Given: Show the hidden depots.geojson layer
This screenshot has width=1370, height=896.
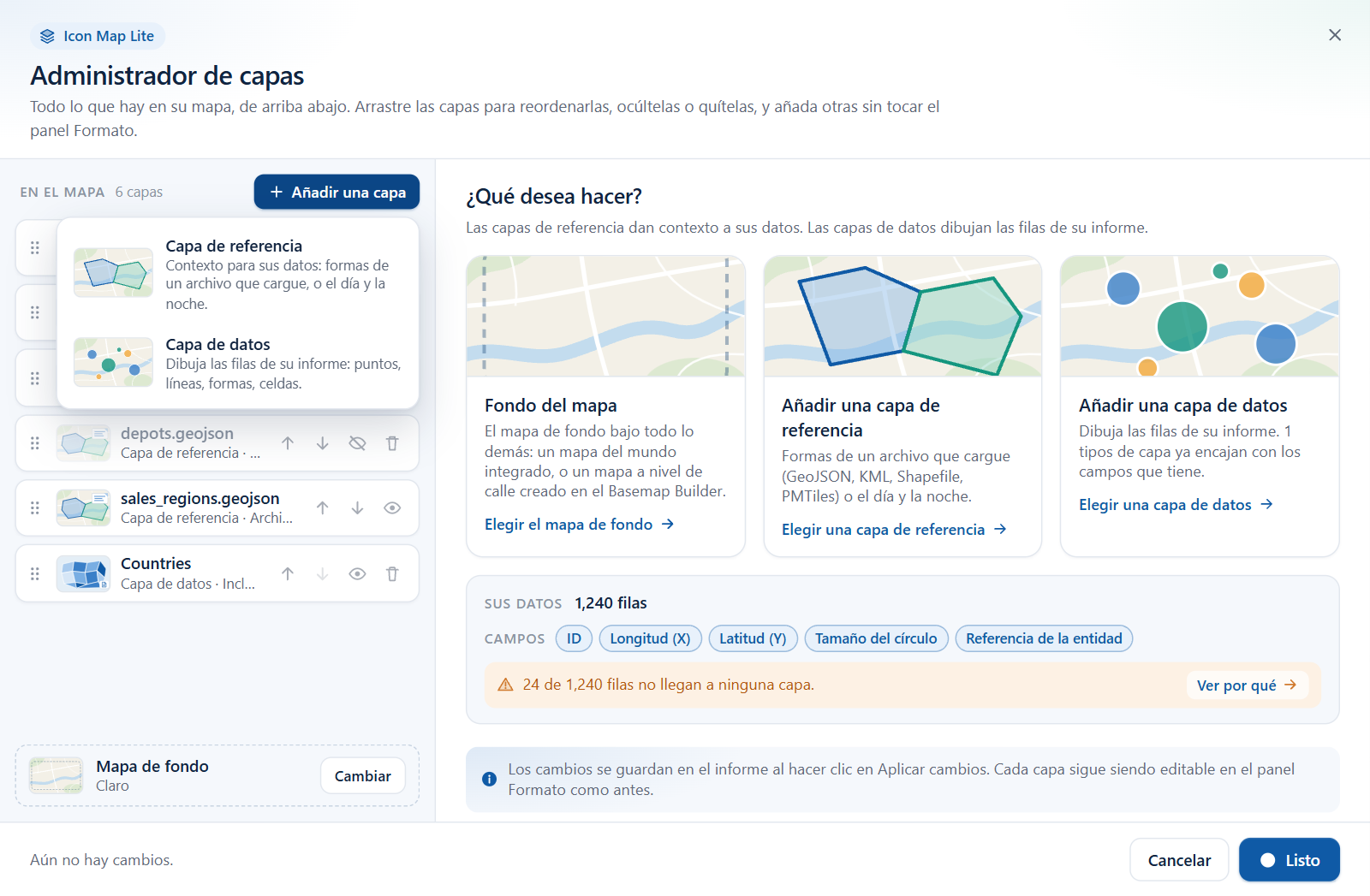Looking at the screenshot, I should pos(358,443).
